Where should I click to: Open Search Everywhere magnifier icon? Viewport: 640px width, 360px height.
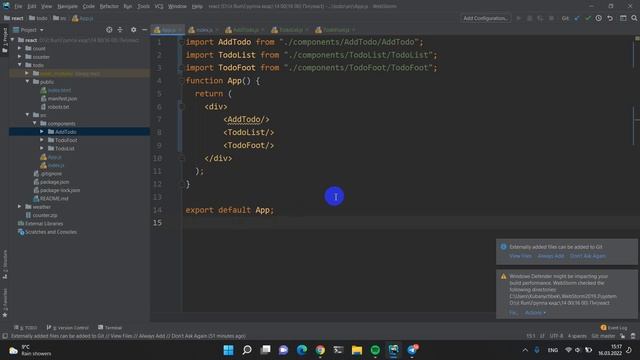pyautogui.click(x=634, y=18)
